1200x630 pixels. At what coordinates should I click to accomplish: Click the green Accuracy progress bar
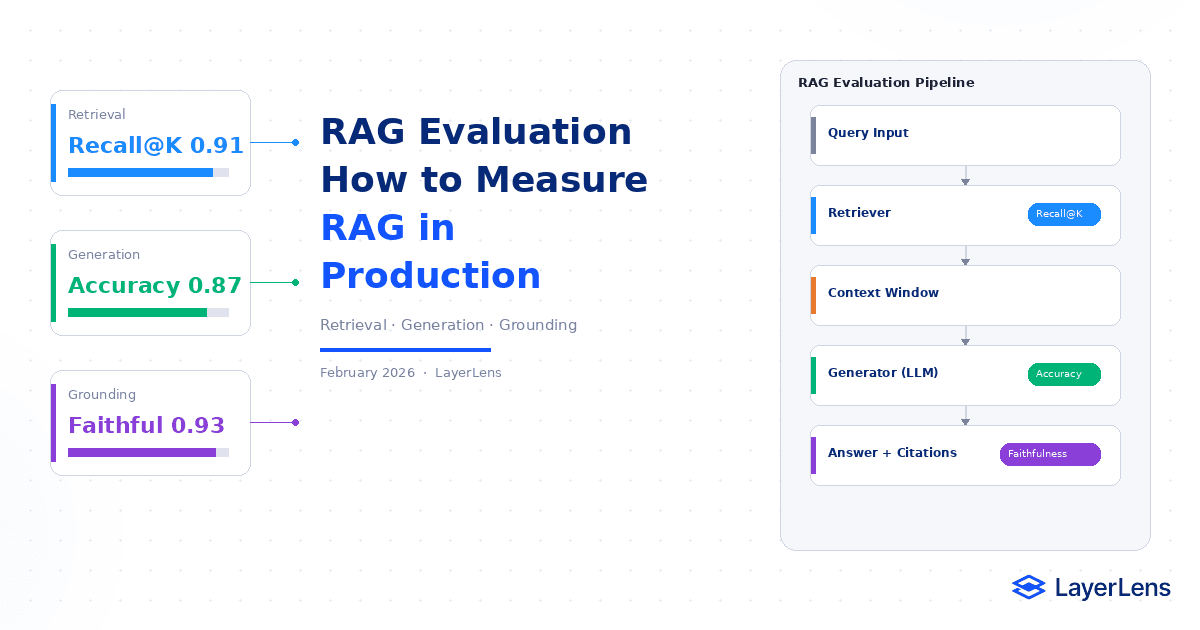tap(148, 313)
